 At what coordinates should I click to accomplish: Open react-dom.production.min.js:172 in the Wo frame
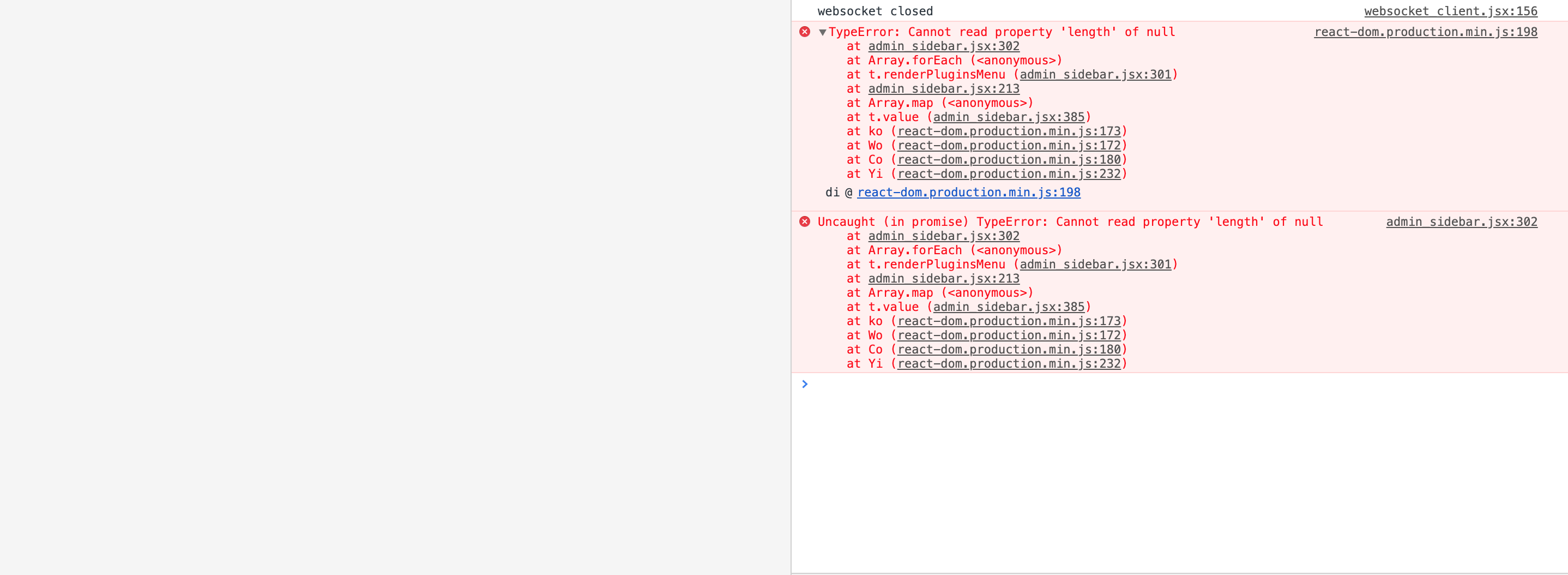click(x=1010, y=145)
